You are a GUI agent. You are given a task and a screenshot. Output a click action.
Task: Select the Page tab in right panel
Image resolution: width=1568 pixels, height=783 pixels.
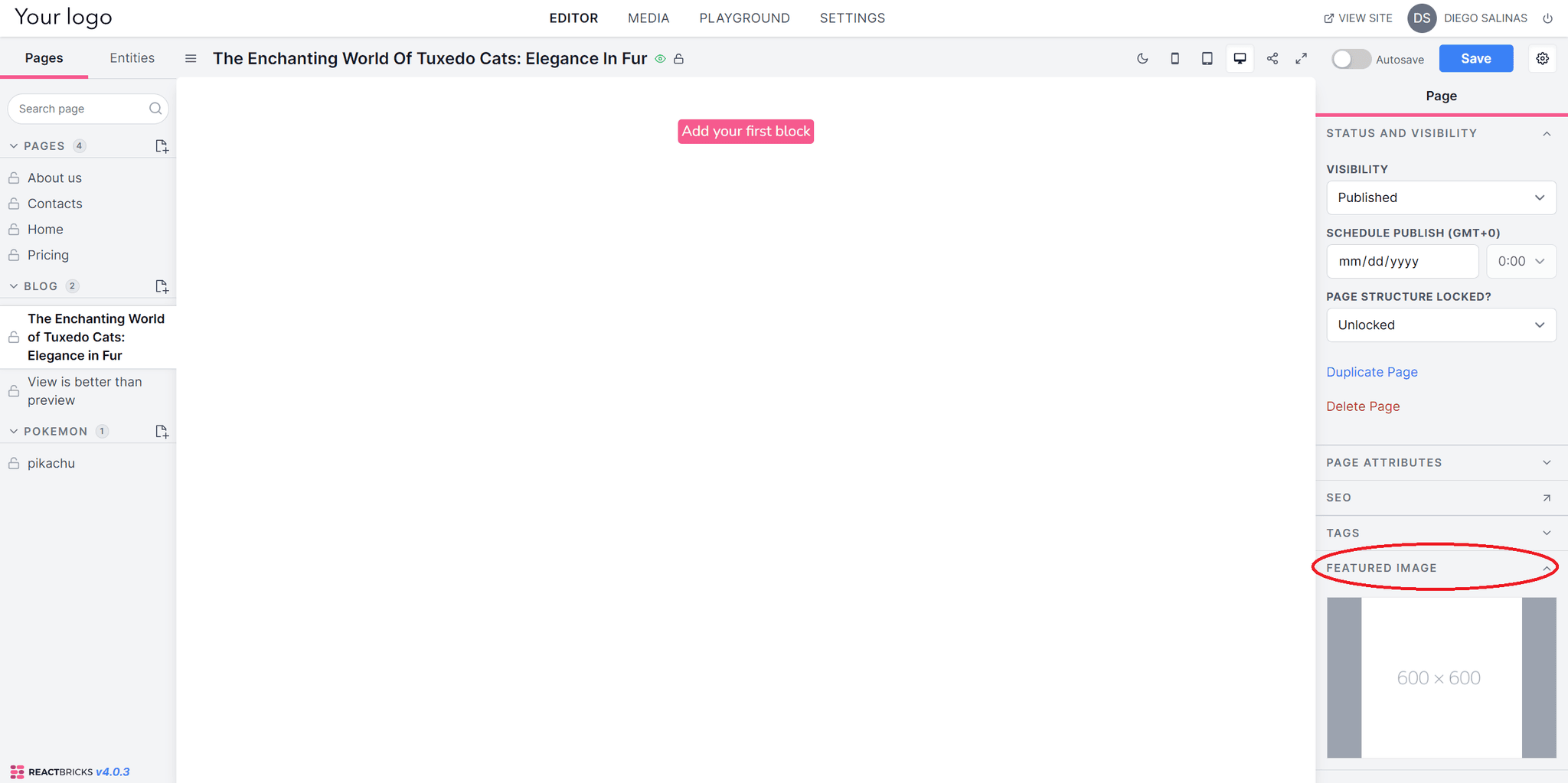[1441, 96]
